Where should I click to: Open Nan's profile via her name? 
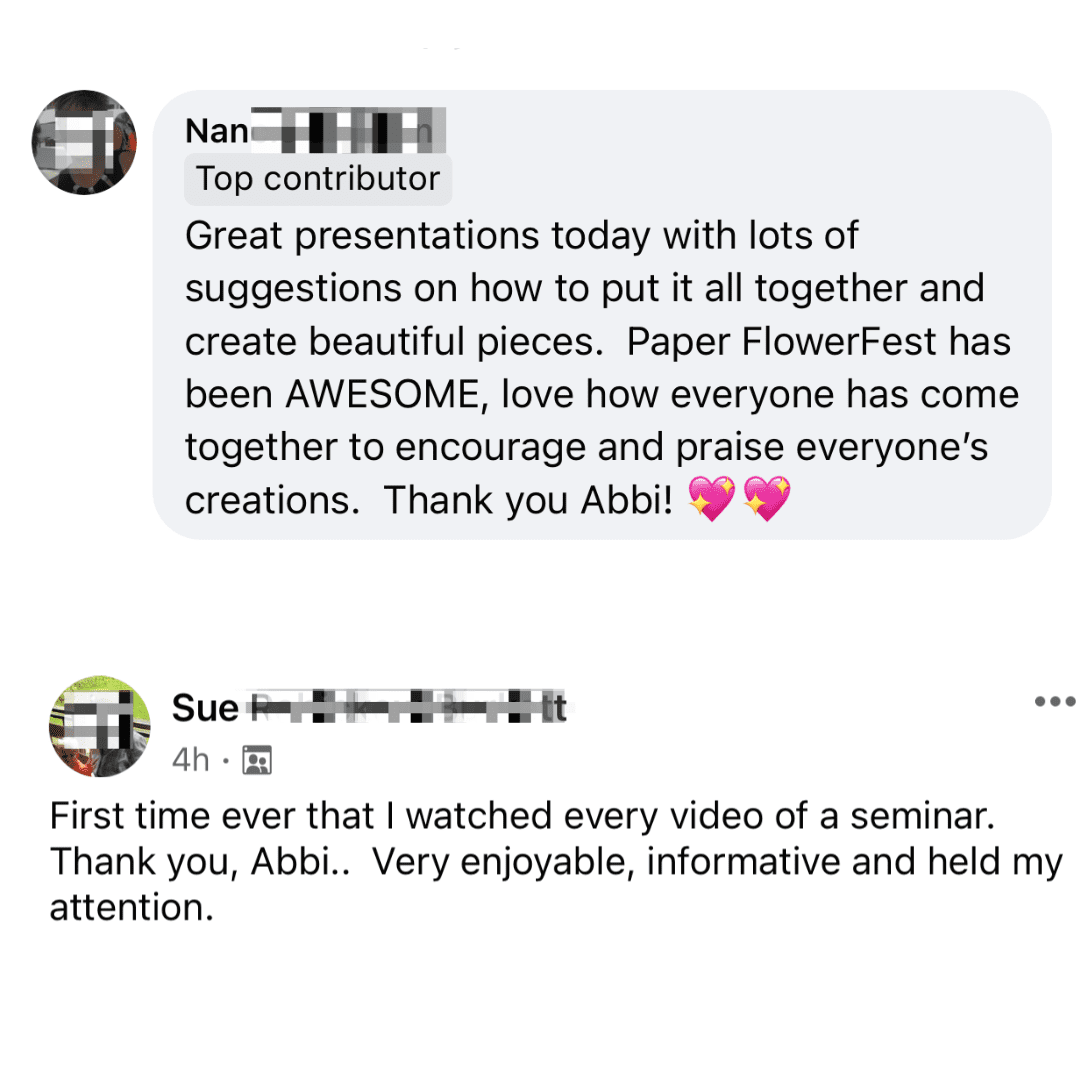[x=310, y=130]
